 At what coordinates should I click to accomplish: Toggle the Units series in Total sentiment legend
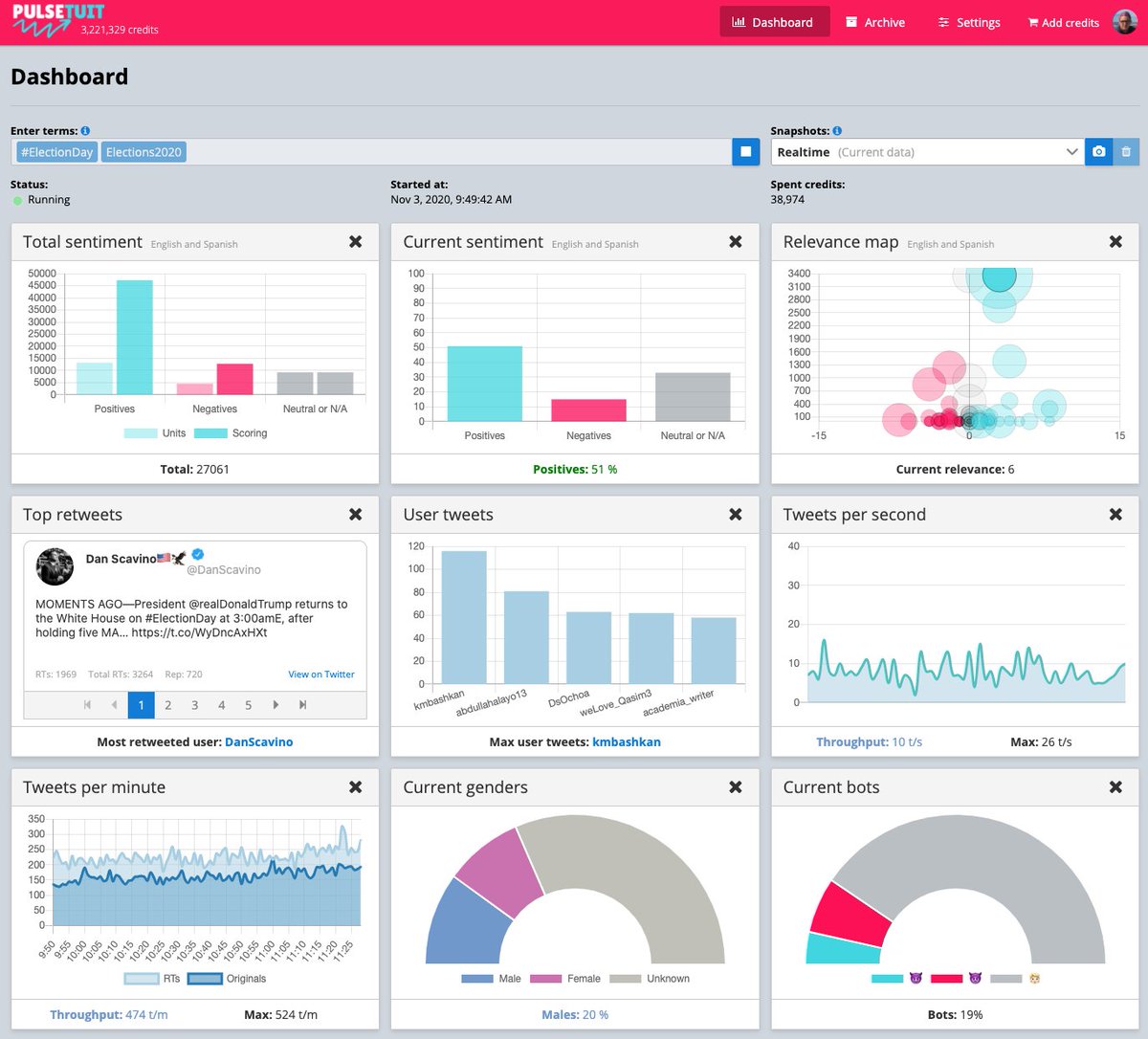155,433
